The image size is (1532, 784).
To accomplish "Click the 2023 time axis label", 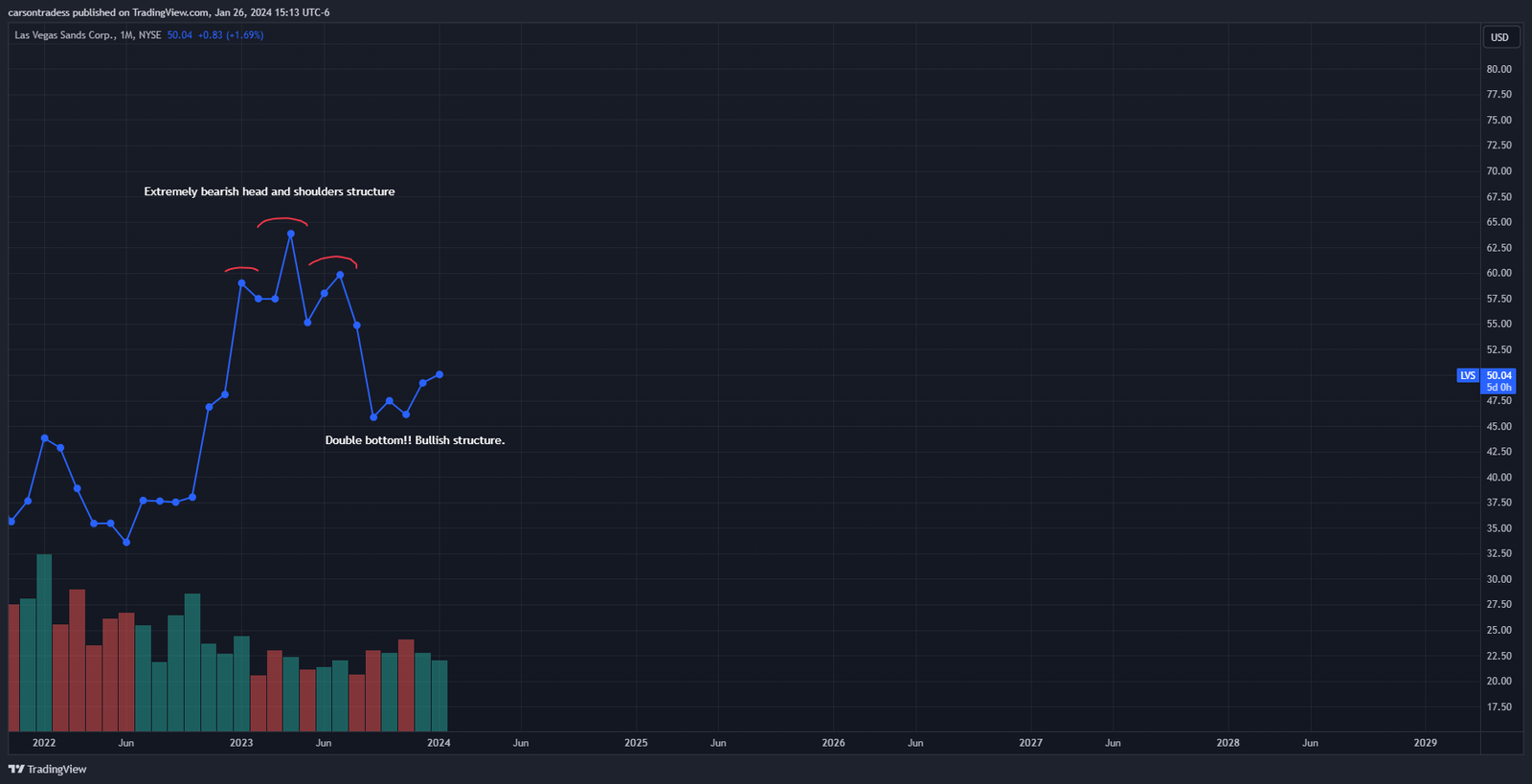I will (241, 743).
